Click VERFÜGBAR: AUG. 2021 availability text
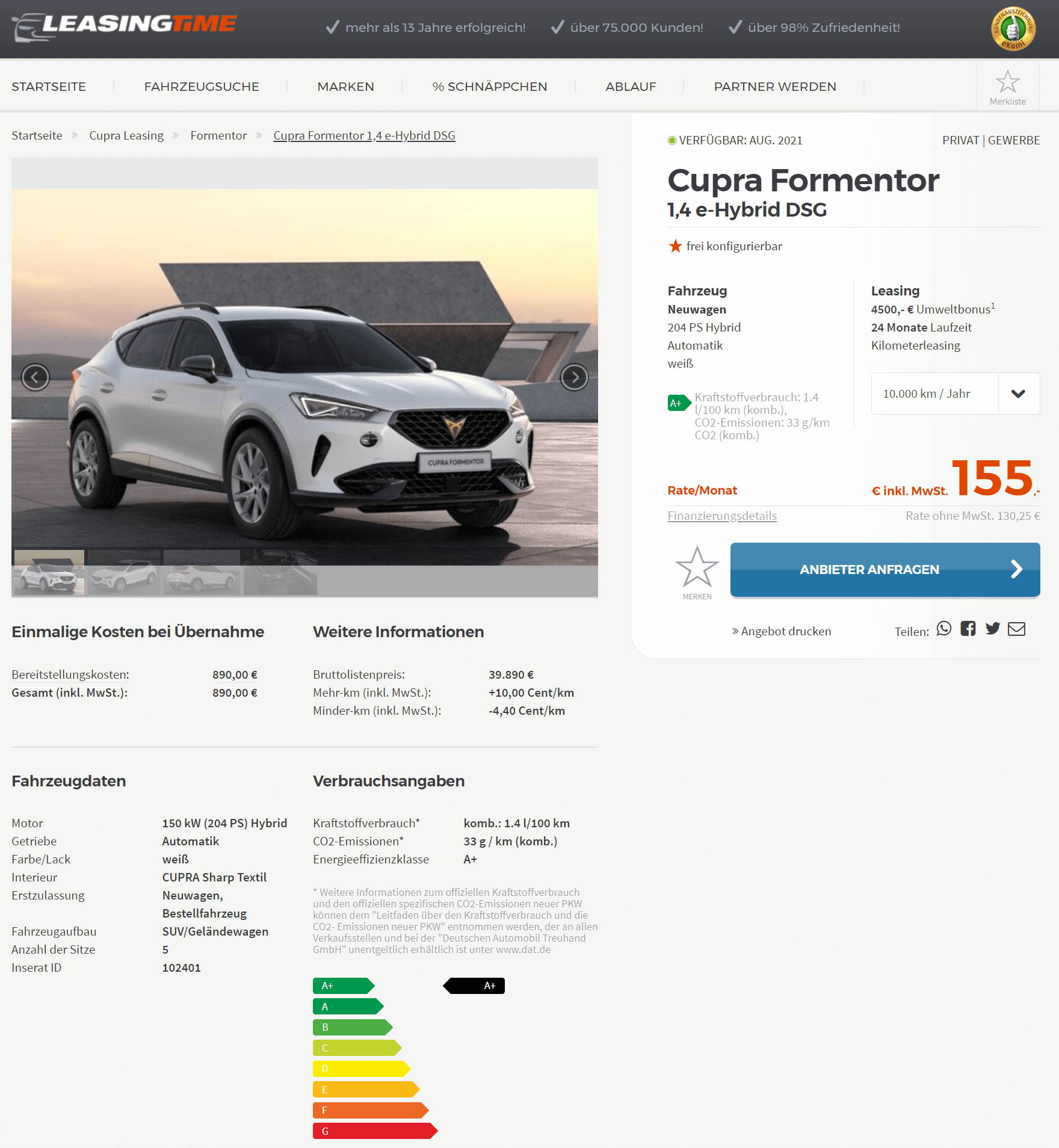This screenshot has height=1148, width=1059. pos(741,140)
